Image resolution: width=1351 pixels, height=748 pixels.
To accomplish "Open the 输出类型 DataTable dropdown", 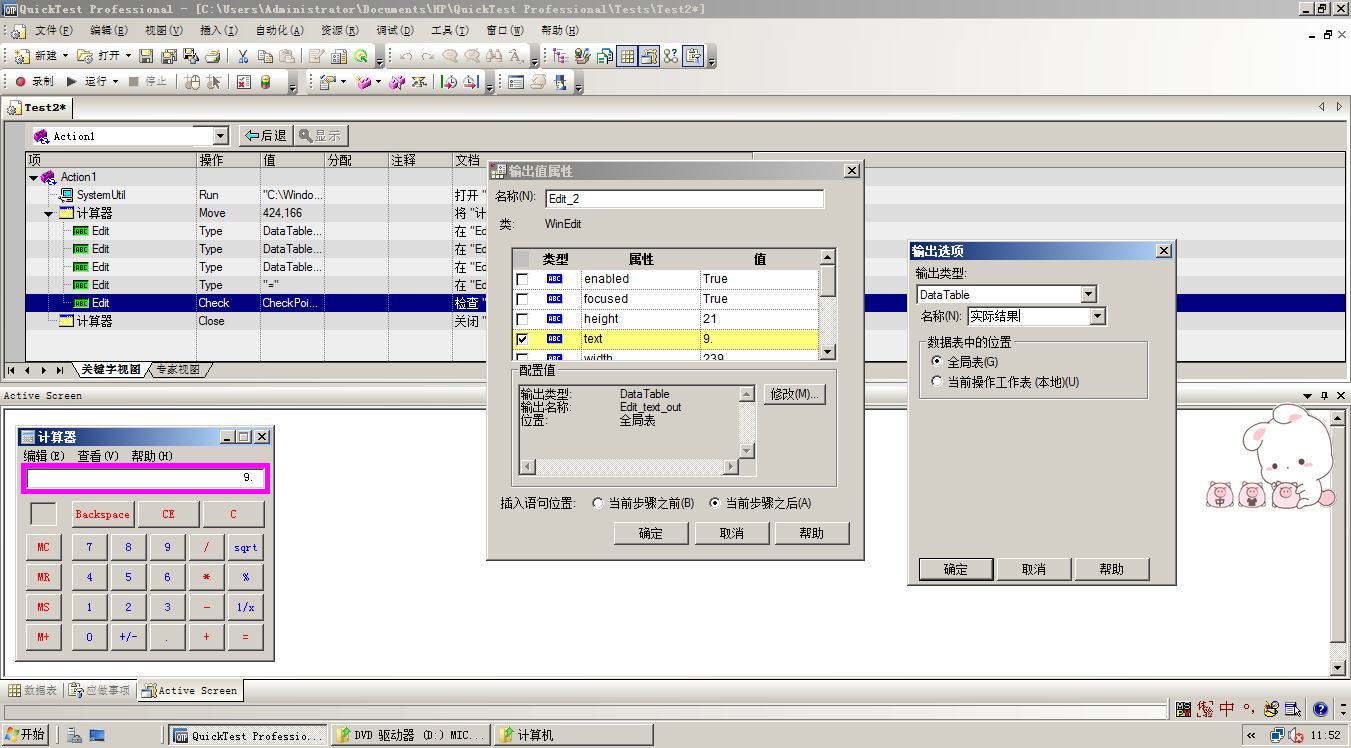I will coord(1089,294).
